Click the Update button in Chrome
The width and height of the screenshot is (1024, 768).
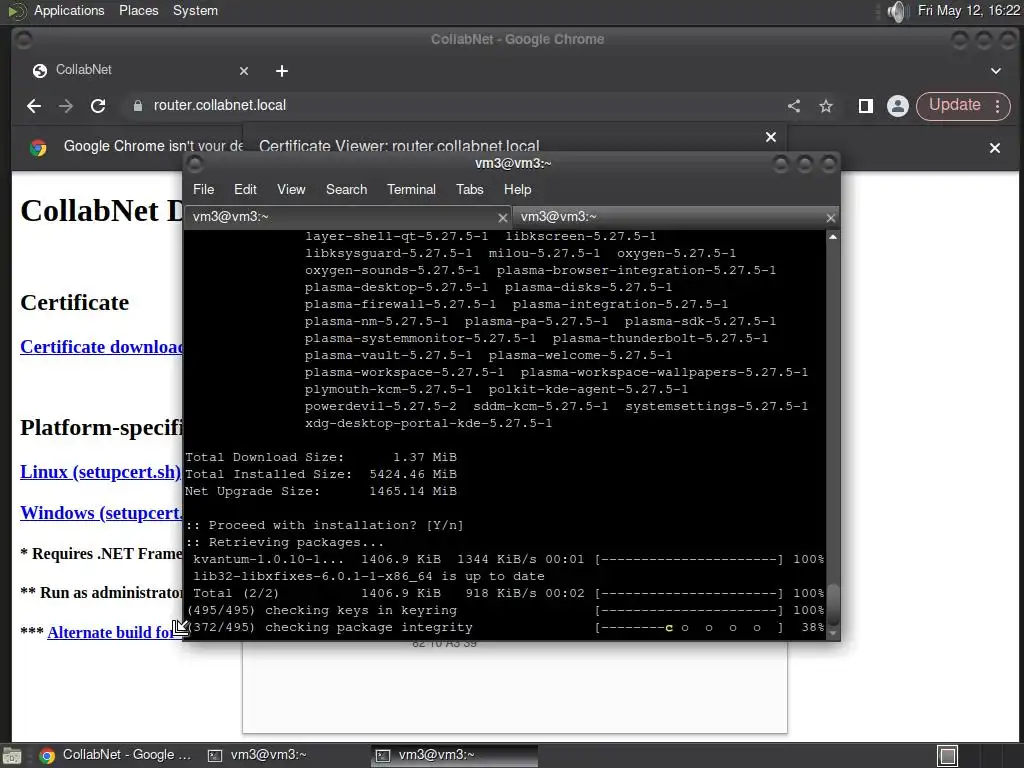tap(955, 105)
